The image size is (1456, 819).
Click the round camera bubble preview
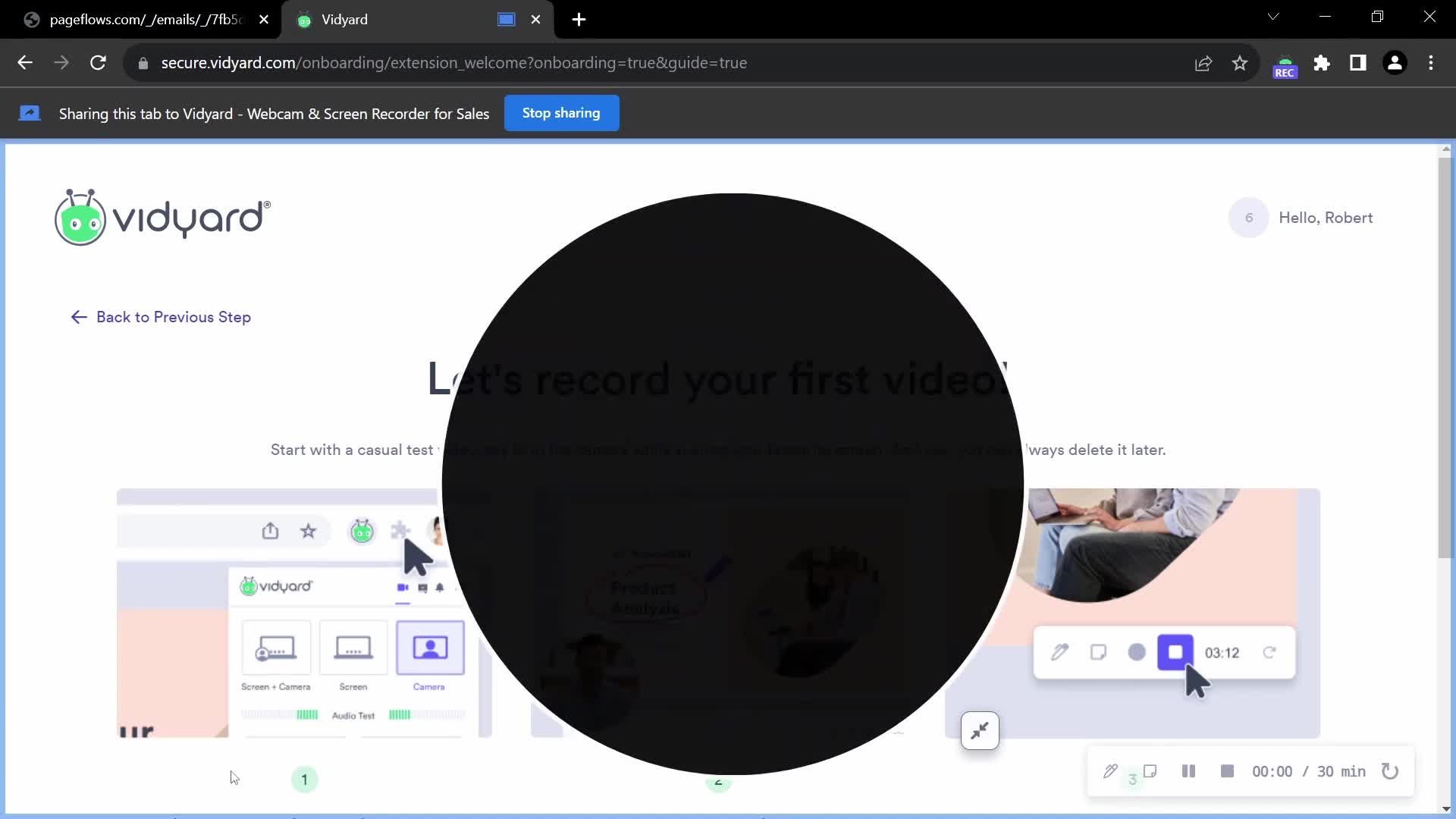coord(733,484)
